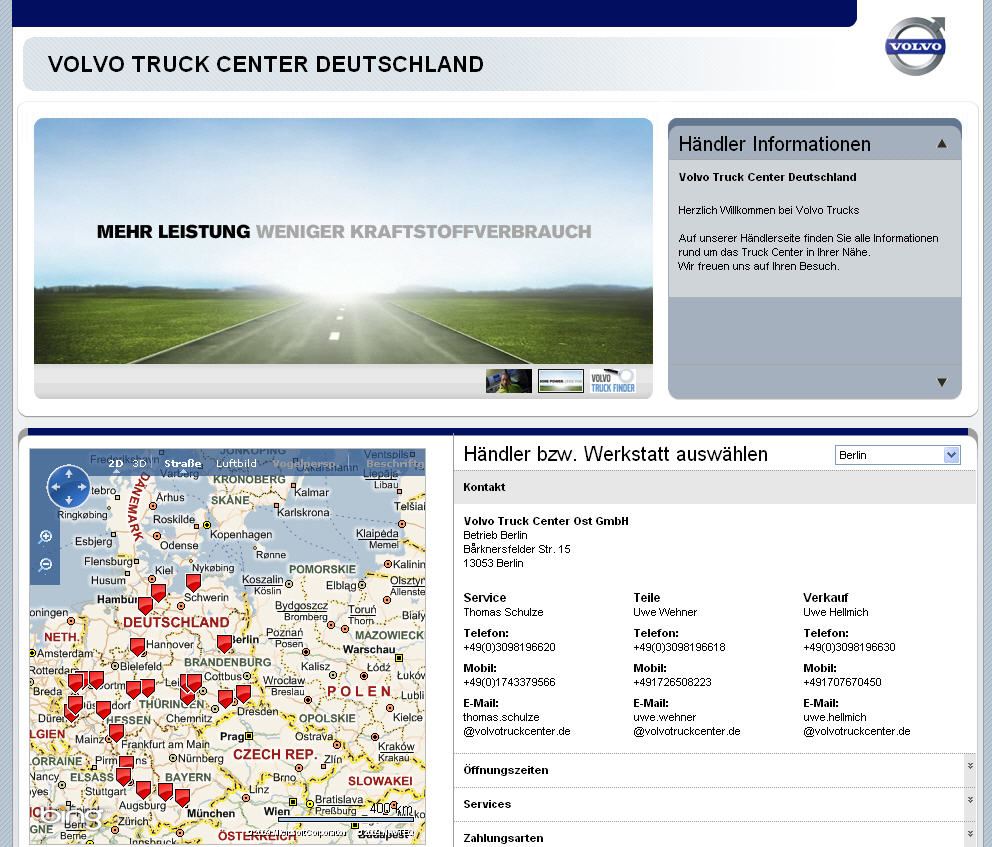
Task: Click the Volvo iron mark logo
Action: [915, 46]
